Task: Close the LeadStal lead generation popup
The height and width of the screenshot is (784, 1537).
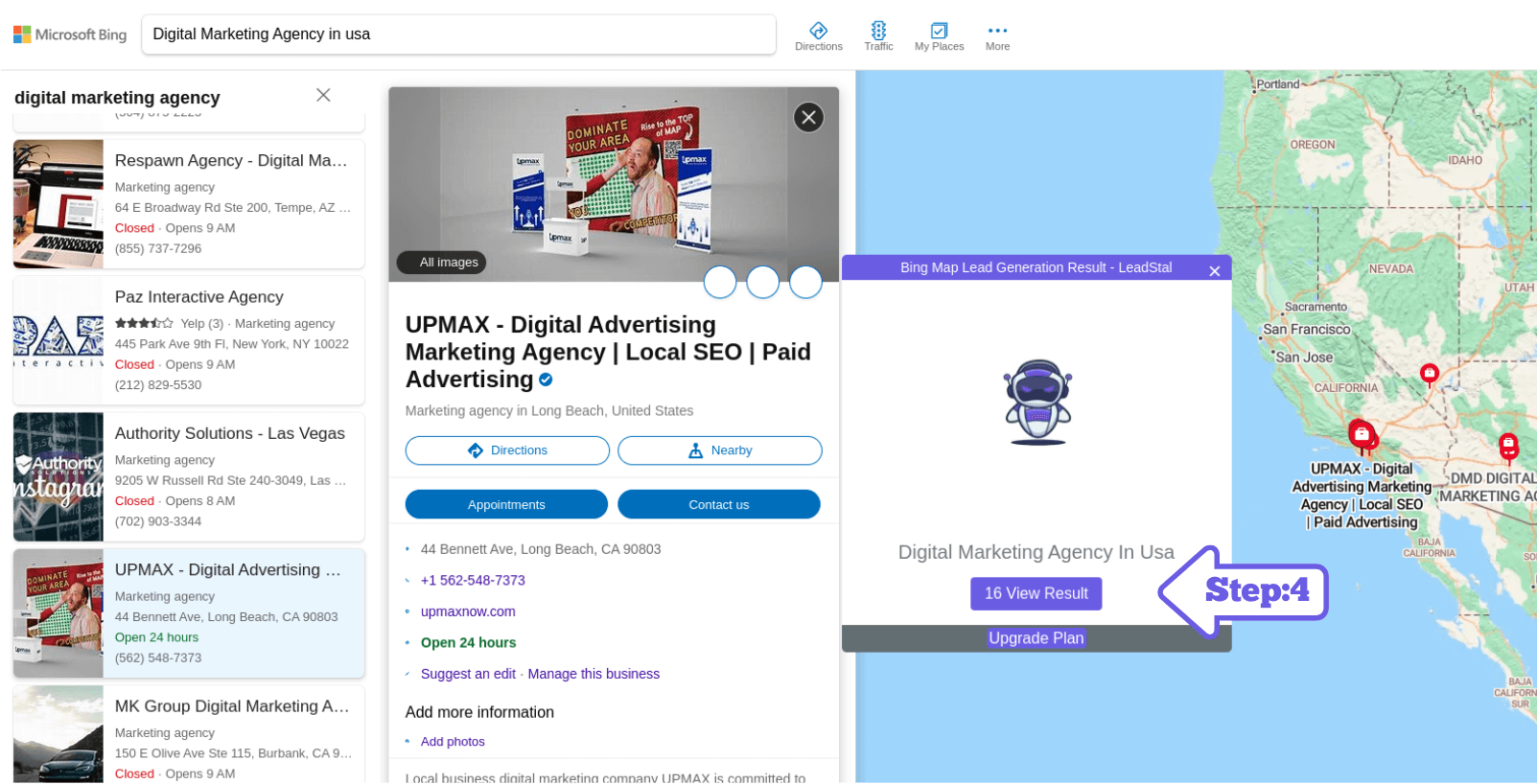Action: [x=1214, y=271]
